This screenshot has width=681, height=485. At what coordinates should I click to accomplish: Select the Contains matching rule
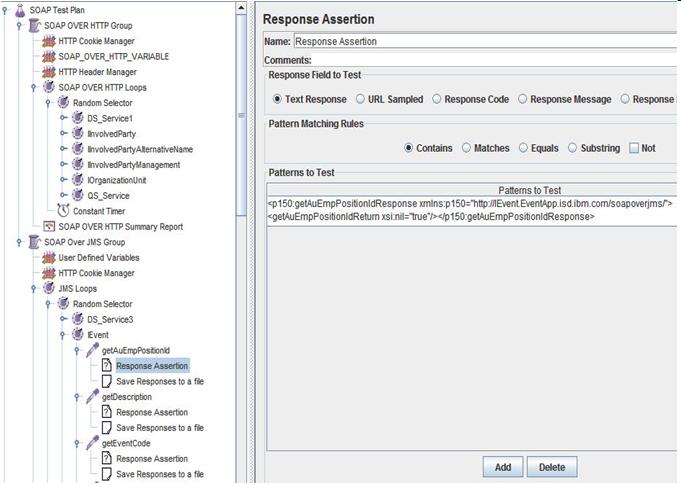pyautogui.click(x=408, y=148)
